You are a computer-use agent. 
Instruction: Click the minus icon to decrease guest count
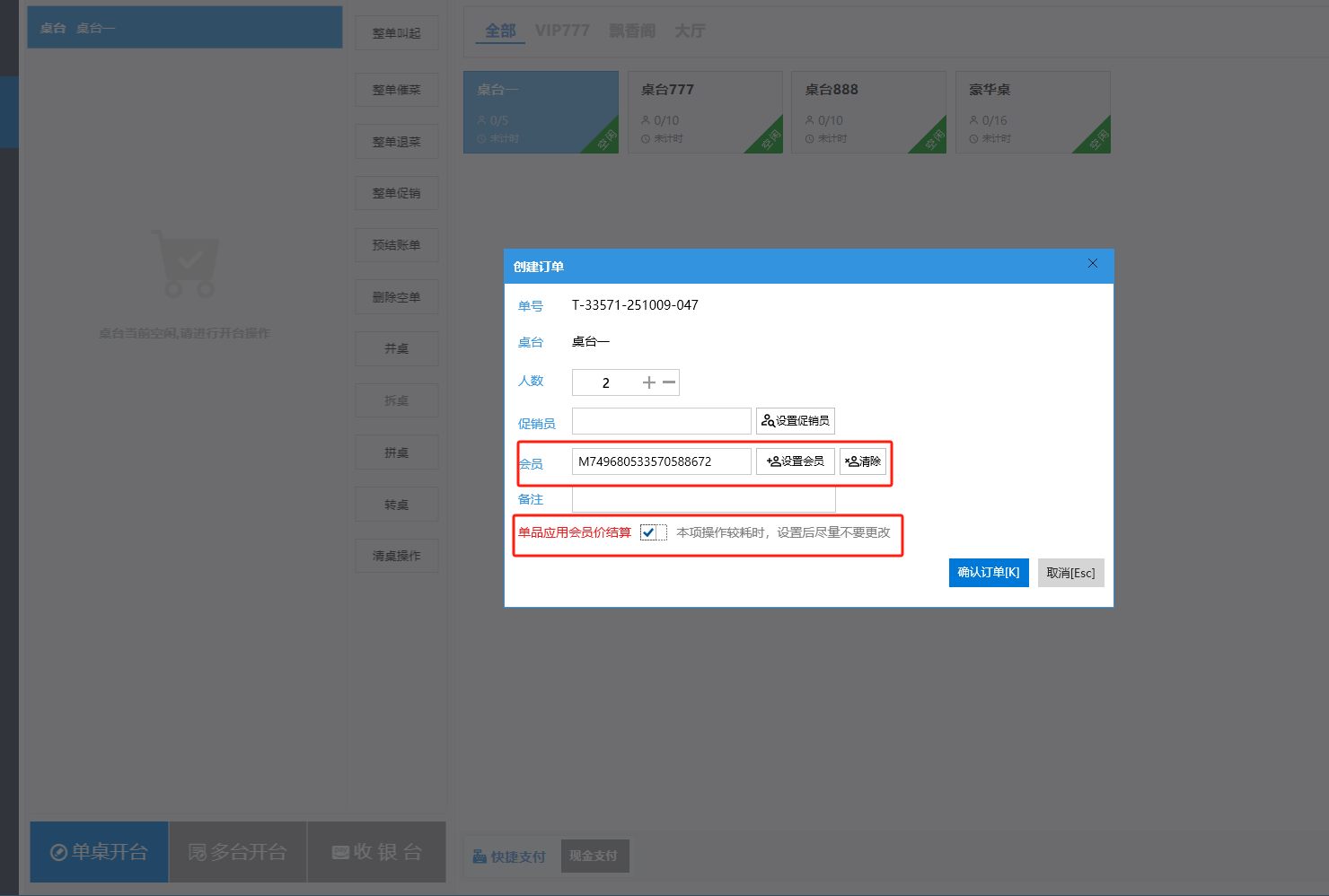point(669,382)
